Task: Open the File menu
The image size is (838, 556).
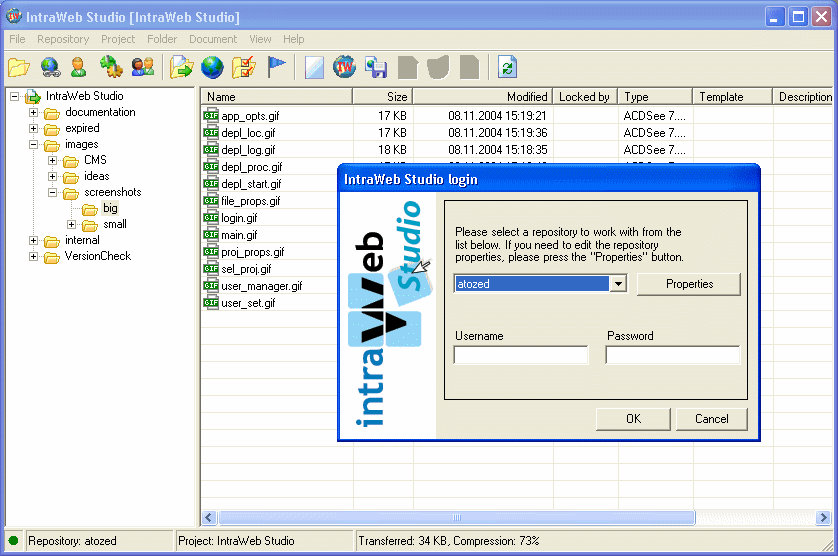Action: (17, 39)
